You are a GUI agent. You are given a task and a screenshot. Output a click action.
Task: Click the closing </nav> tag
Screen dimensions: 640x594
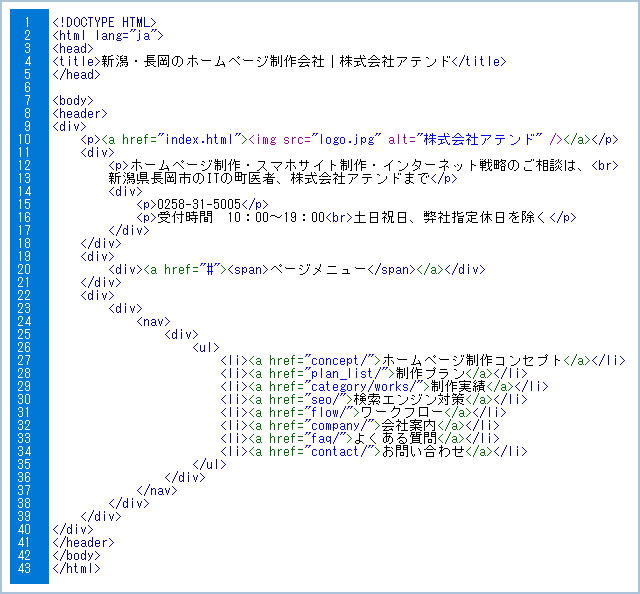[157, 490]
